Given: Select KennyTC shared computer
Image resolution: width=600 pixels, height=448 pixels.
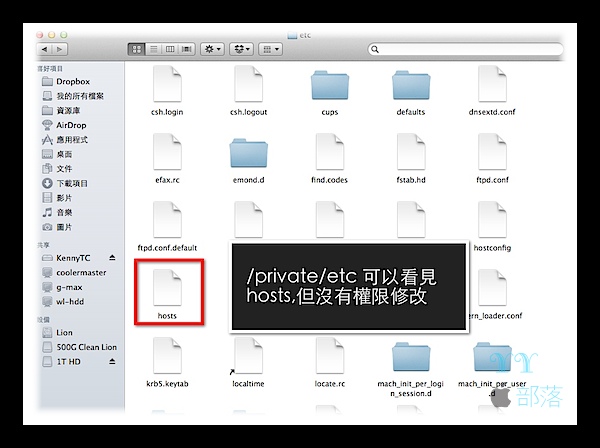Looking at the screenshot, I should pyautogui.click(x=65, y=258).
